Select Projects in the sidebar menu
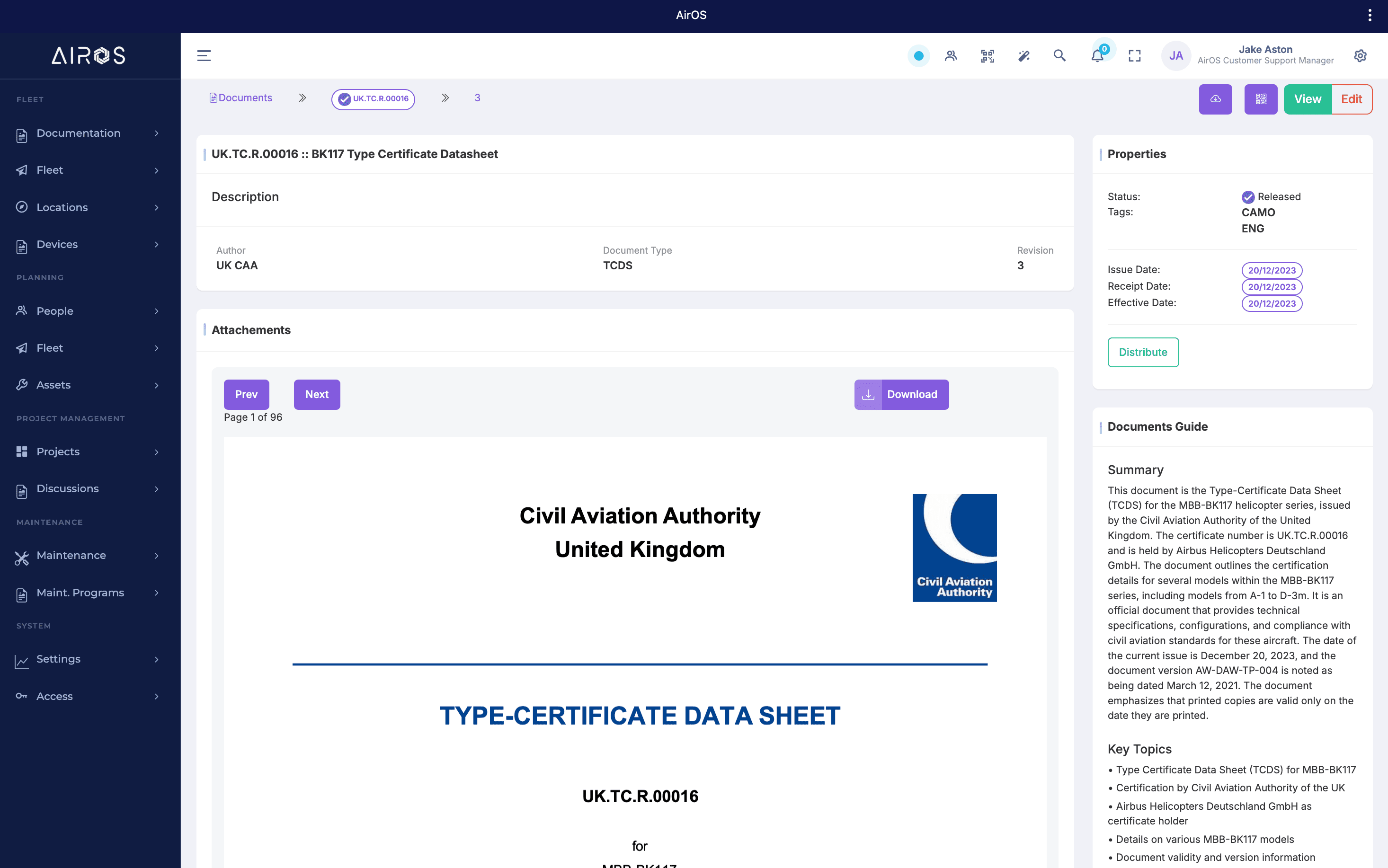1388x868 pixels. pyautogui.click(x=58, y=451)
